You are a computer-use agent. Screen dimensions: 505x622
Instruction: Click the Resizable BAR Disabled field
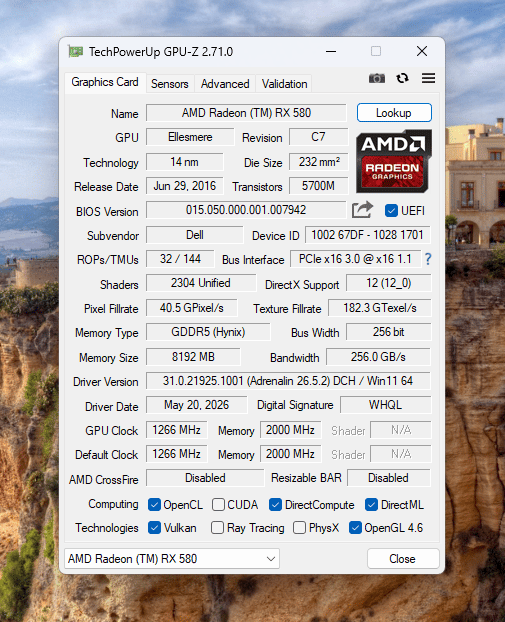click(x=388, y=478)
